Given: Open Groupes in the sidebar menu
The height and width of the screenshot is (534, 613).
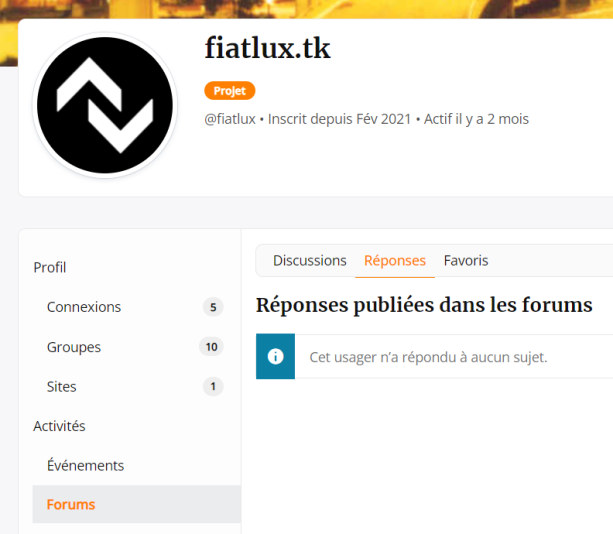Looking at the screenshot, I should pyautogui.click(x=74, y=347).
